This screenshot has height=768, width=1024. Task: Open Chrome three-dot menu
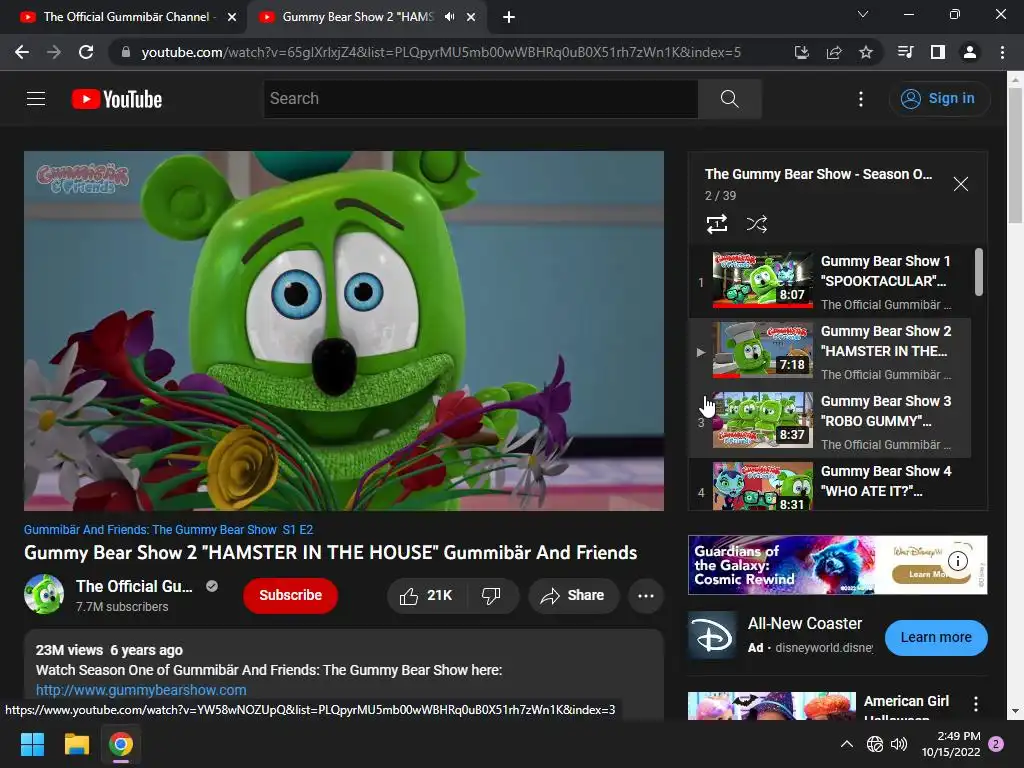tap(1002, 52)
